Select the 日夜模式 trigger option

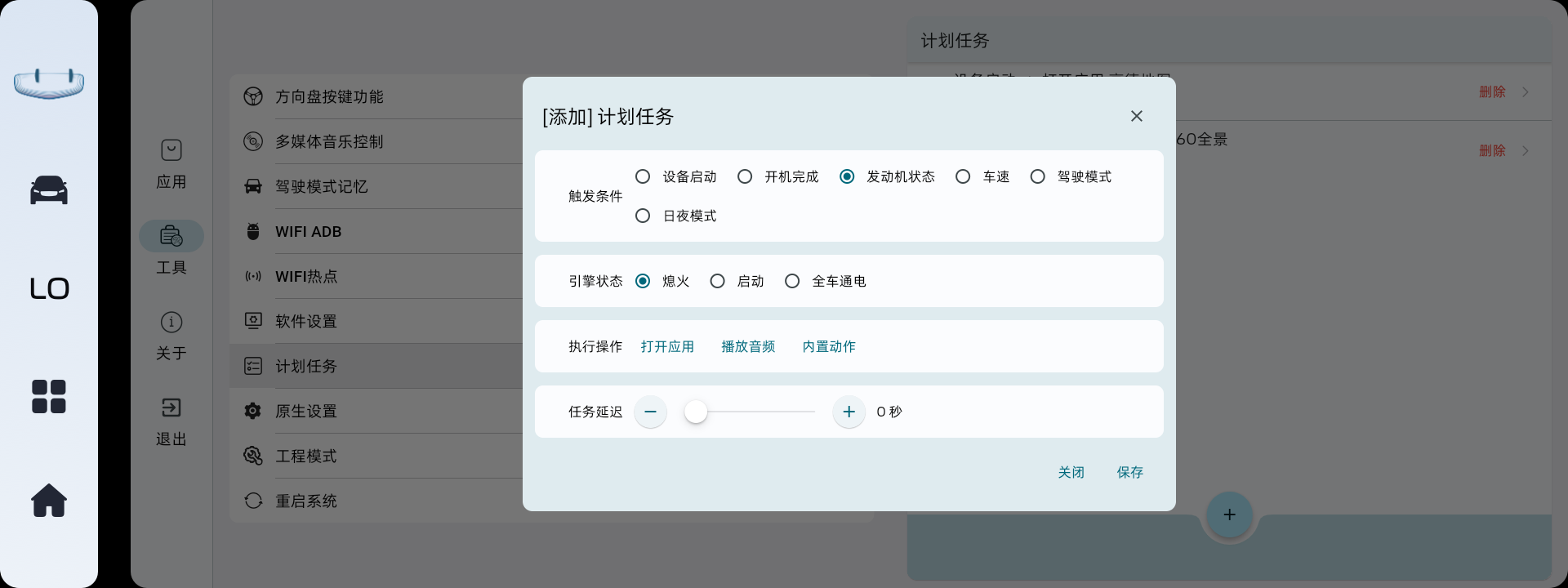(x=643, y=216)
